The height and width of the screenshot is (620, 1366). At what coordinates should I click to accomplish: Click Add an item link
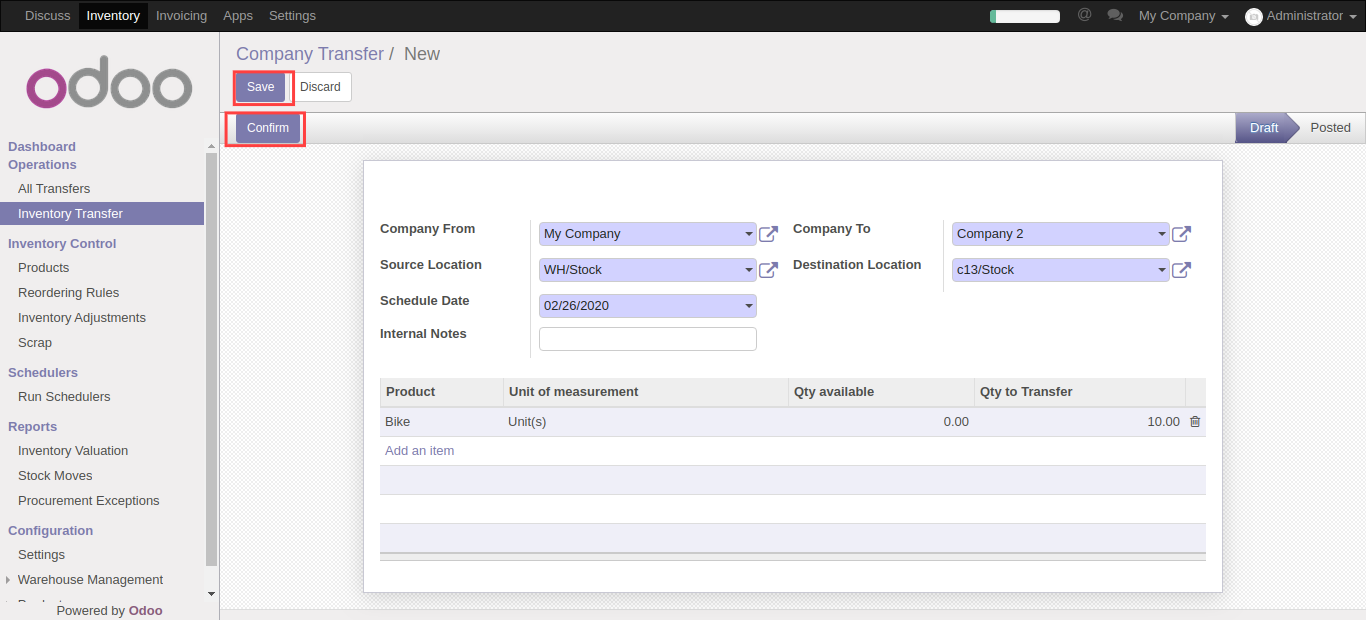coord(420,451)
